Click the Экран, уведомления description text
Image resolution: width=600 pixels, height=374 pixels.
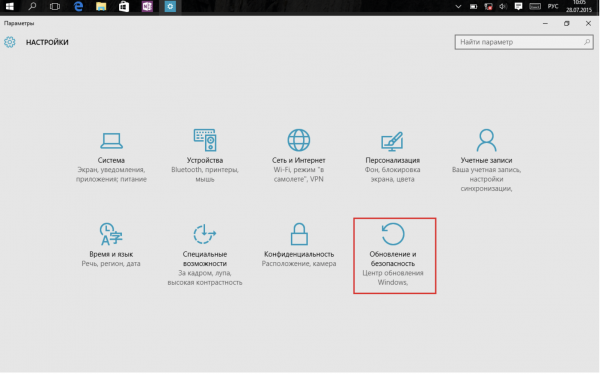coord(111,174)
